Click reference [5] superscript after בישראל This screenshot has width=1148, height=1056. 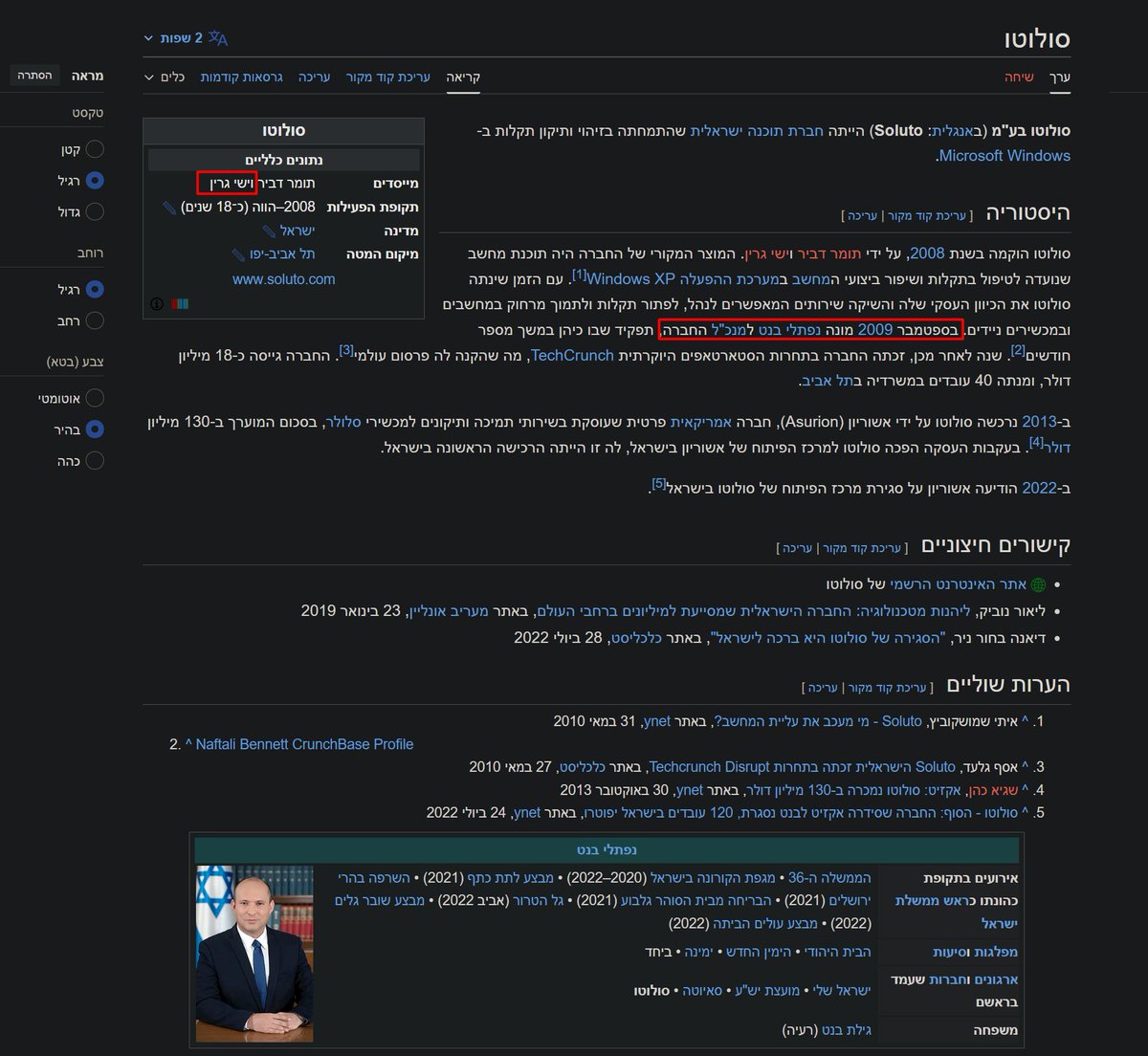[658, 483]
